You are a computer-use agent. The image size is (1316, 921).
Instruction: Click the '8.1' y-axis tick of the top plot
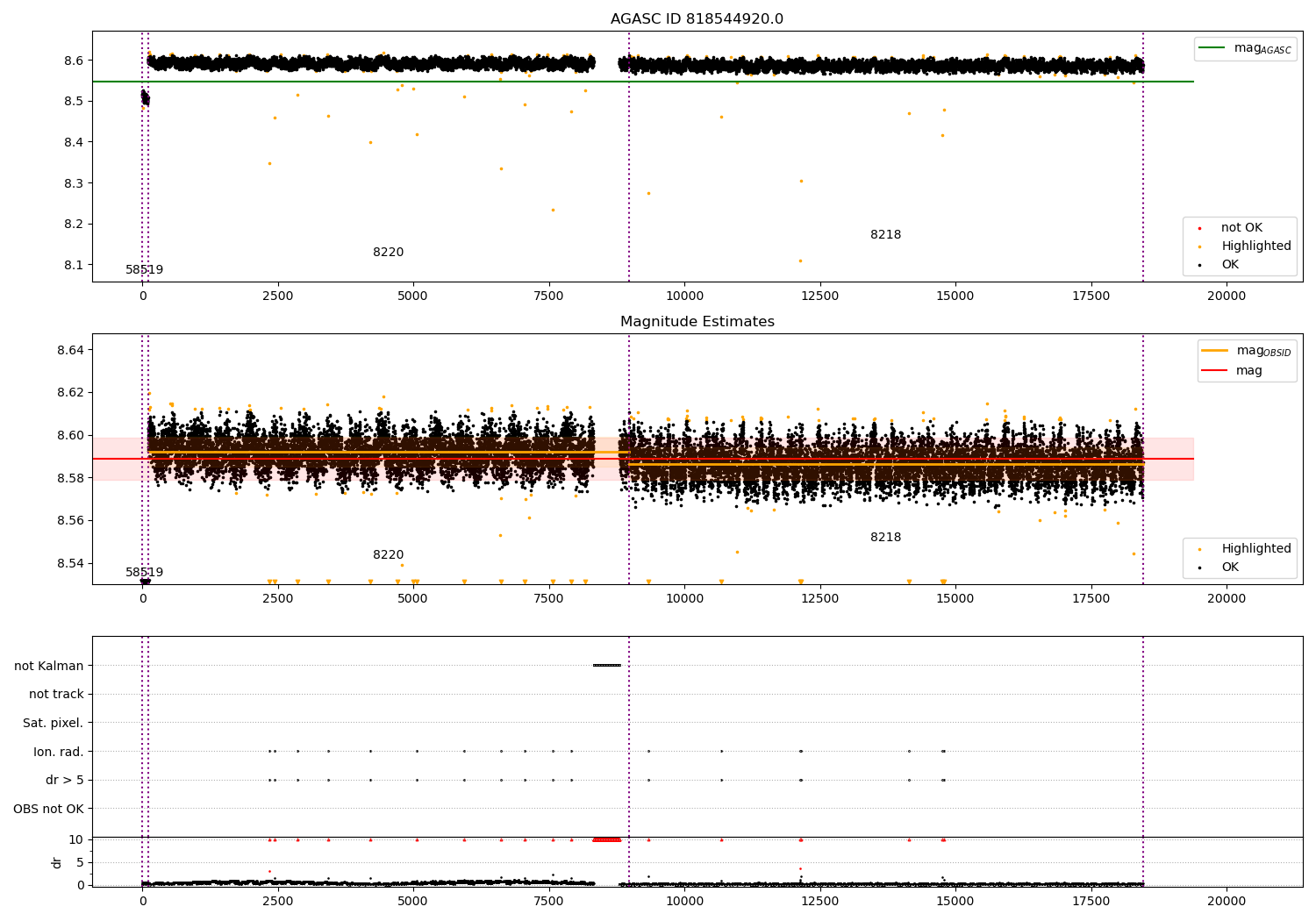coord(75,265)
